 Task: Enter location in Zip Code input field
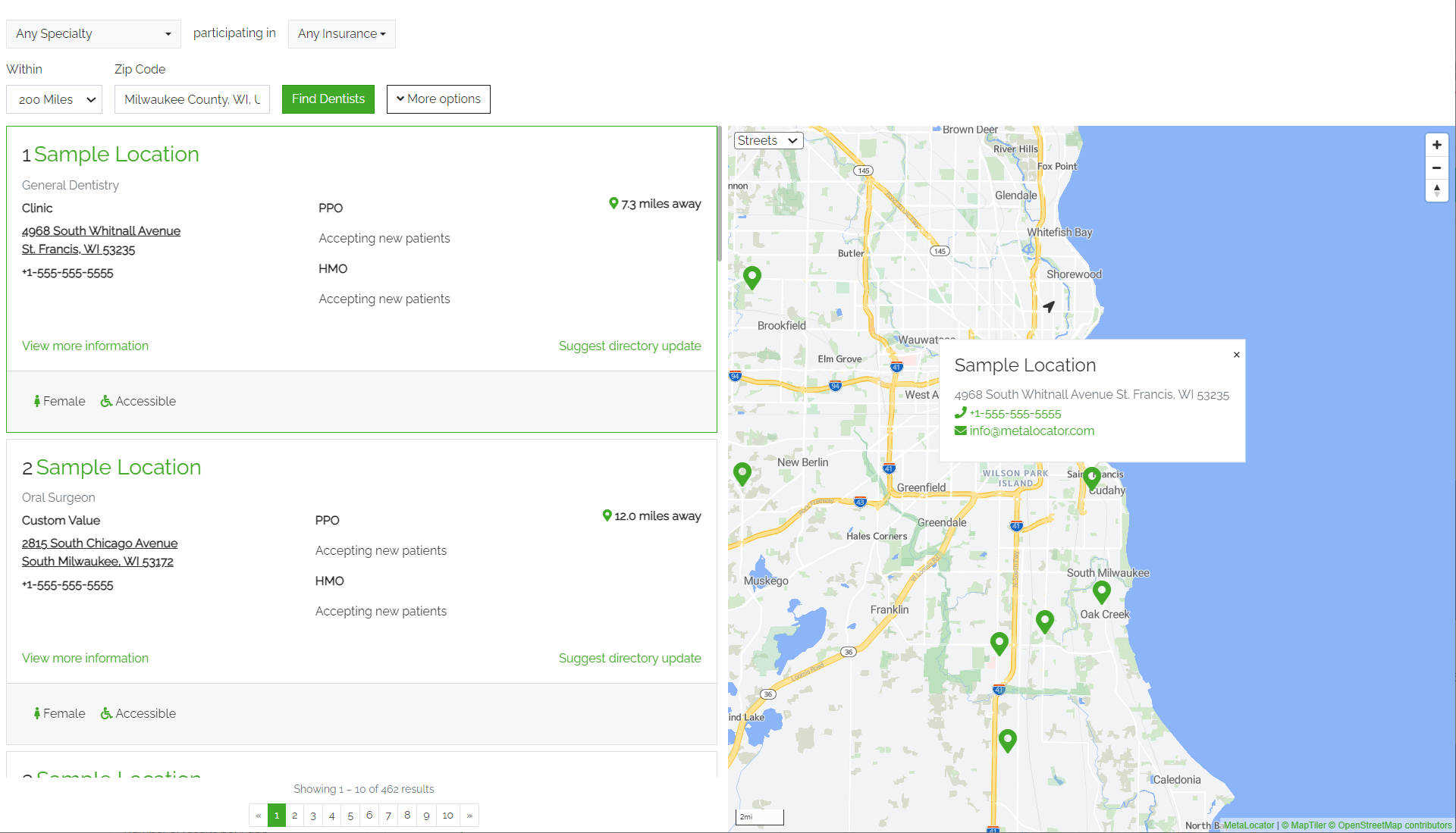click(192, 99)
